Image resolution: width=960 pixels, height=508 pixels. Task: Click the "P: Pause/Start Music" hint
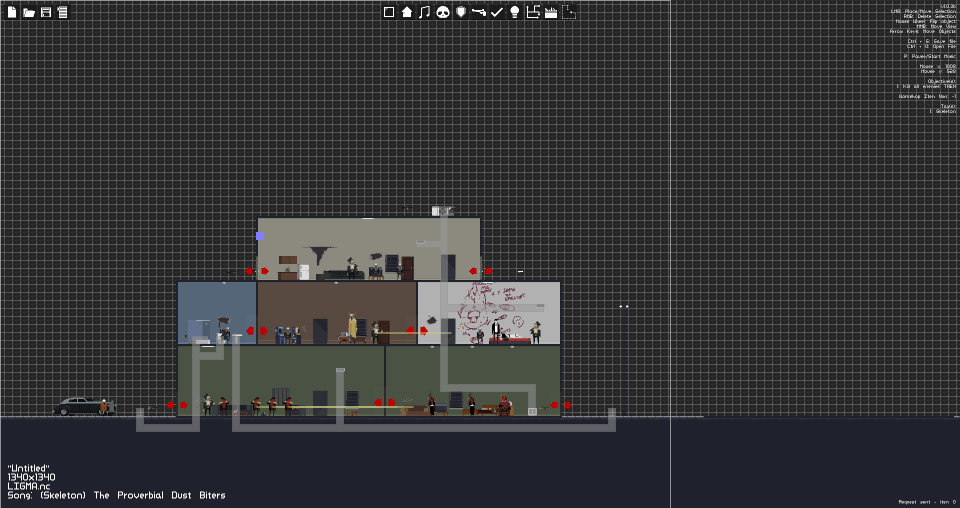(929, 56)
